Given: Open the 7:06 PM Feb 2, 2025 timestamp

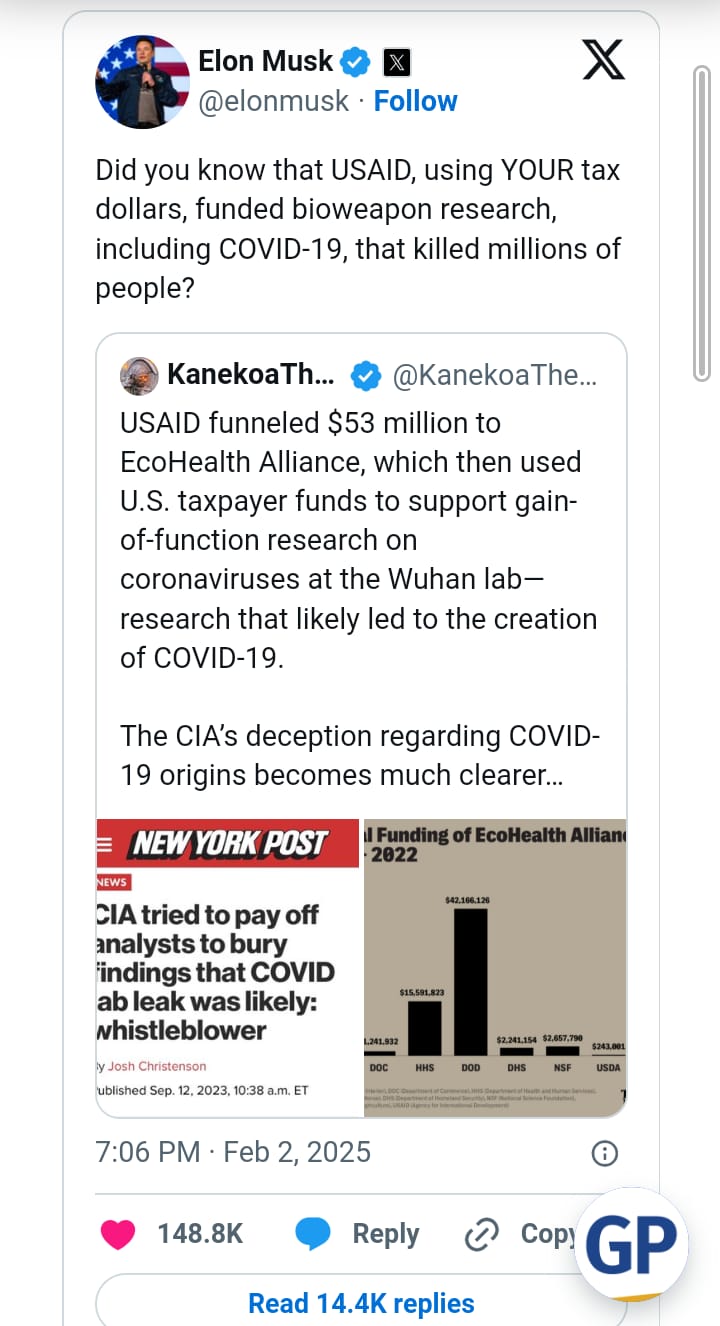Looking at the screenshot, I should 233,1152.
